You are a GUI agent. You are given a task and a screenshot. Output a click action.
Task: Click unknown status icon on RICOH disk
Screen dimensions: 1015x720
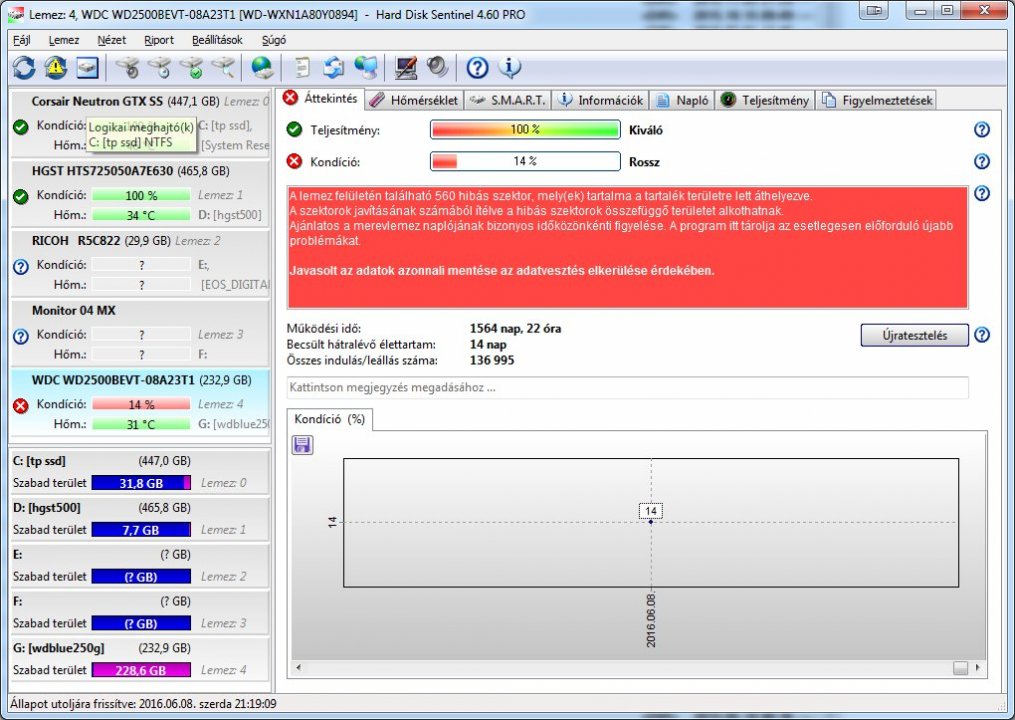(x=21, y=266)
